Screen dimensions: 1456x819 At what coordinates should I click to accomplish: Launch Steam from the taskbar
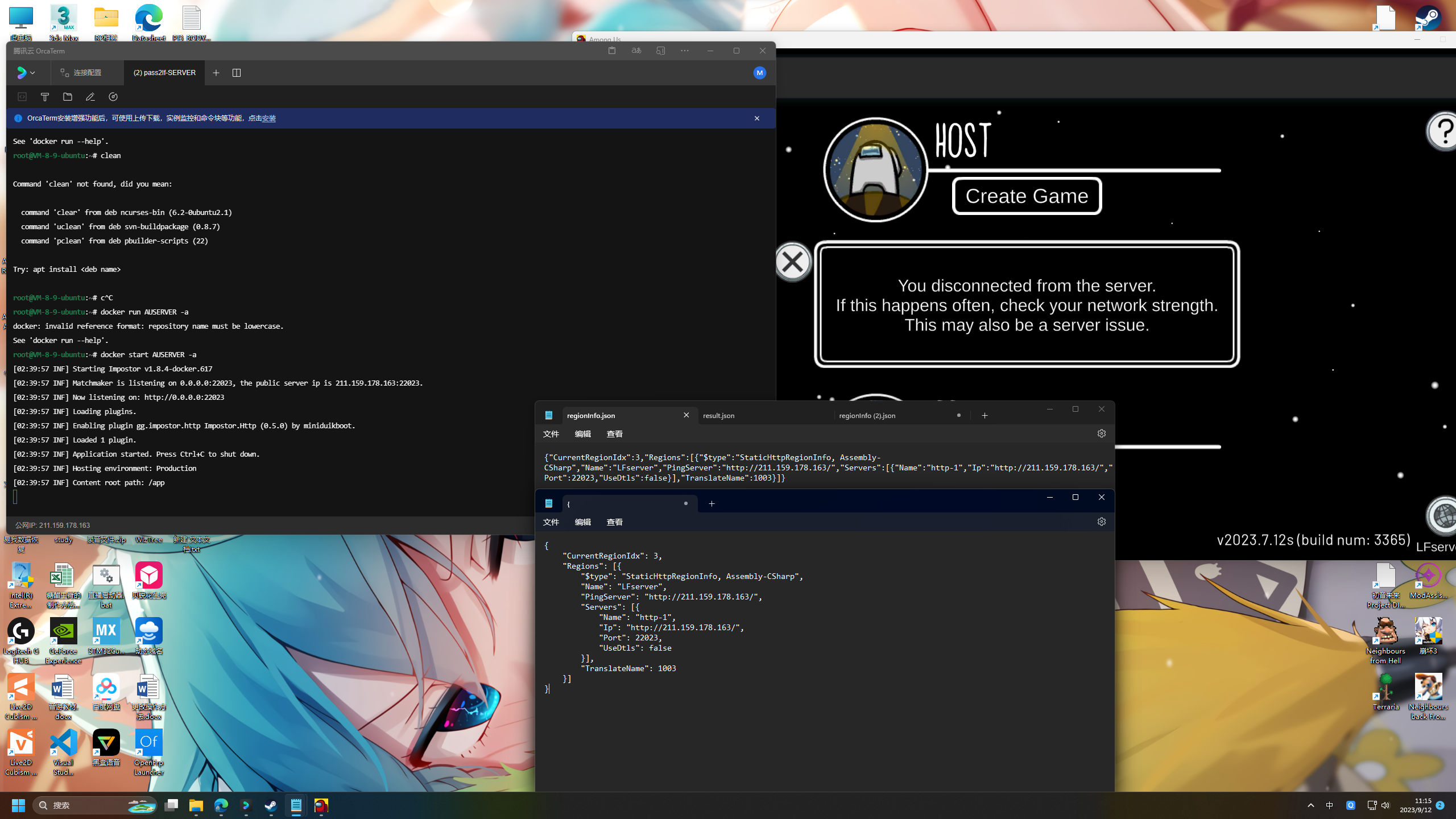coord(271,805)
